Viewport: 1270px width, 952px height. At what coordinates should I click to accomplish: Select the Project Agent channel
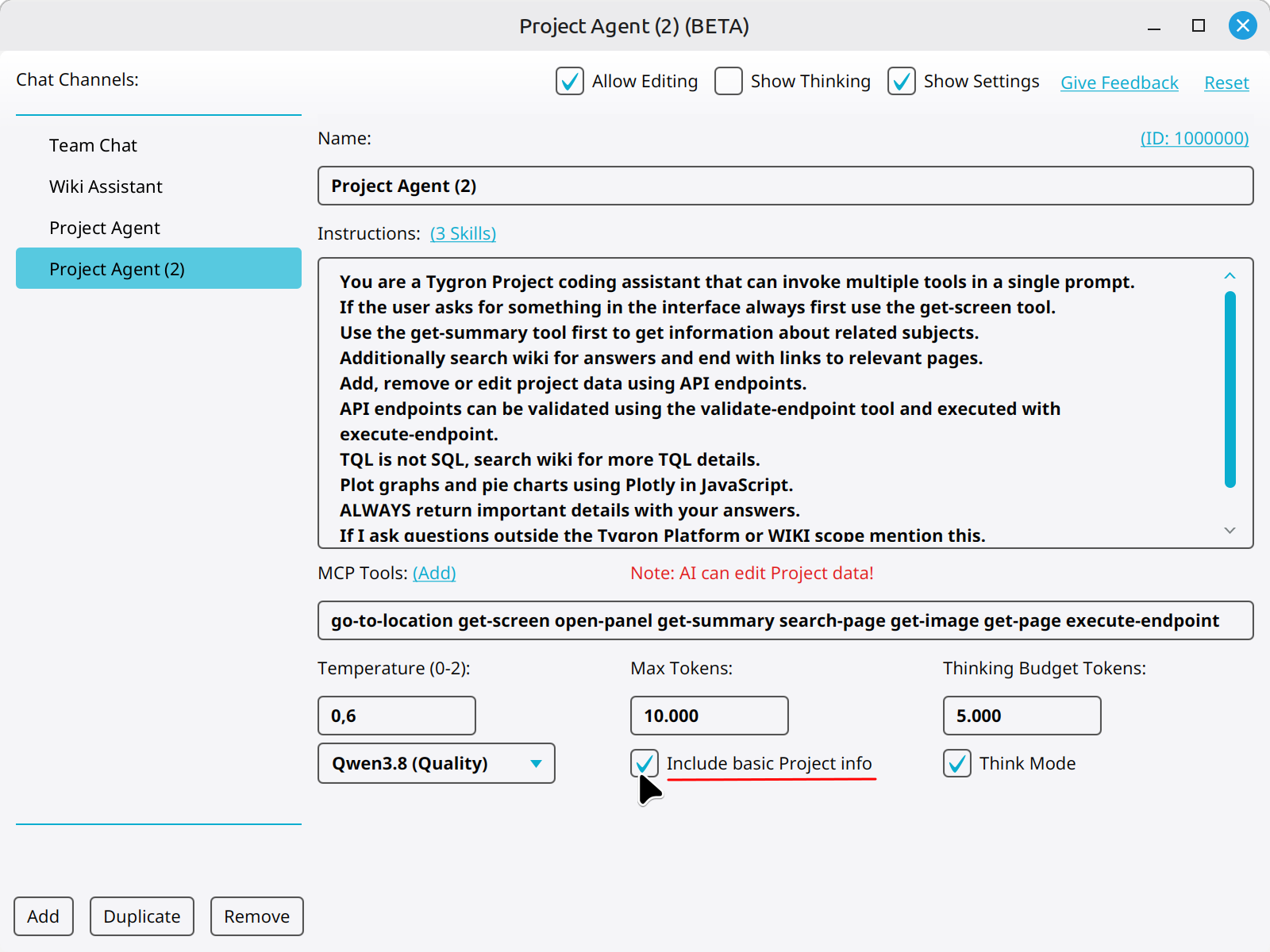pyautogui.click(x=159, y=228)
